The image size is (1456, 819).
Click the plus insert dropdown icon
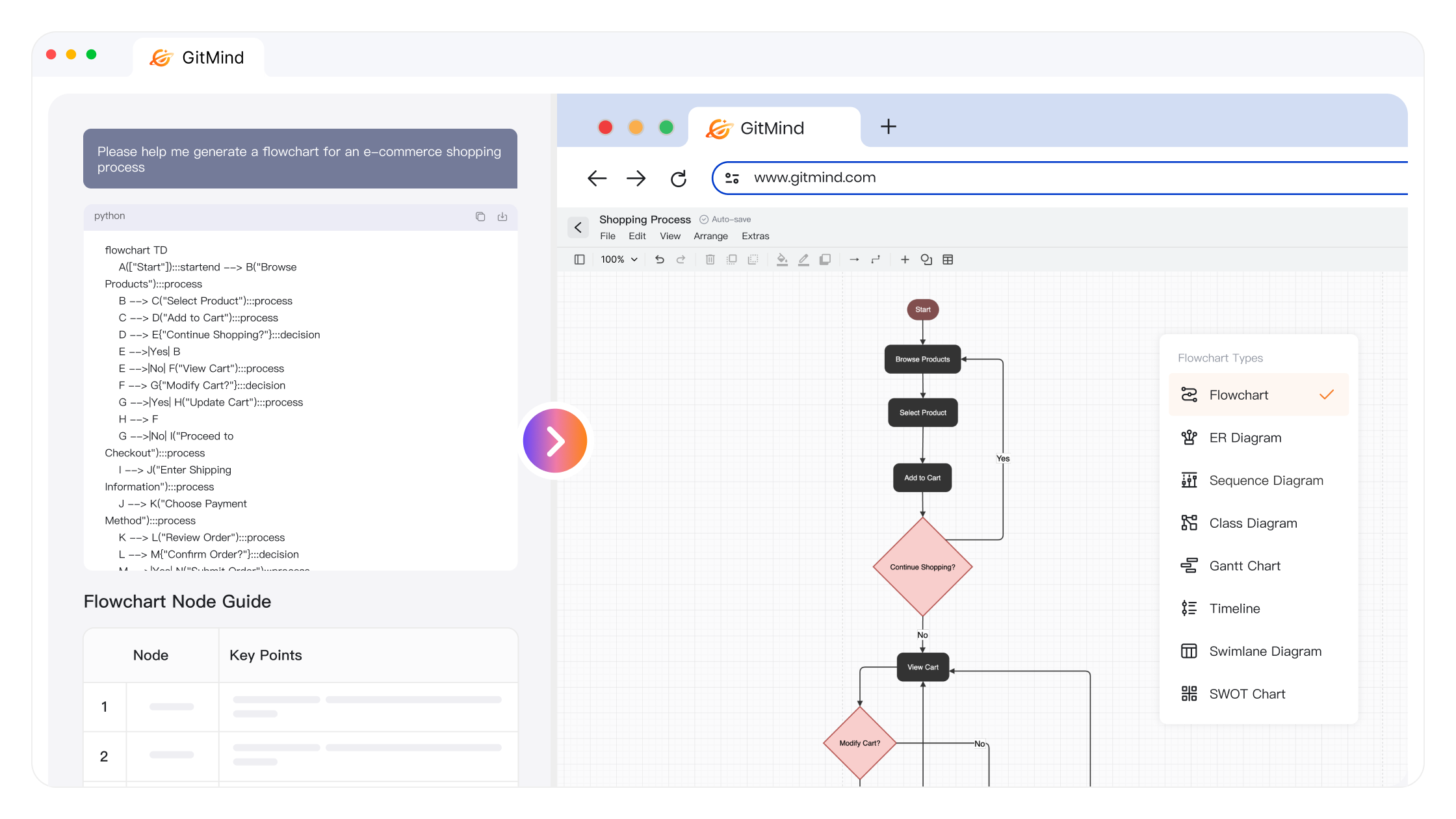coord(904,259)
